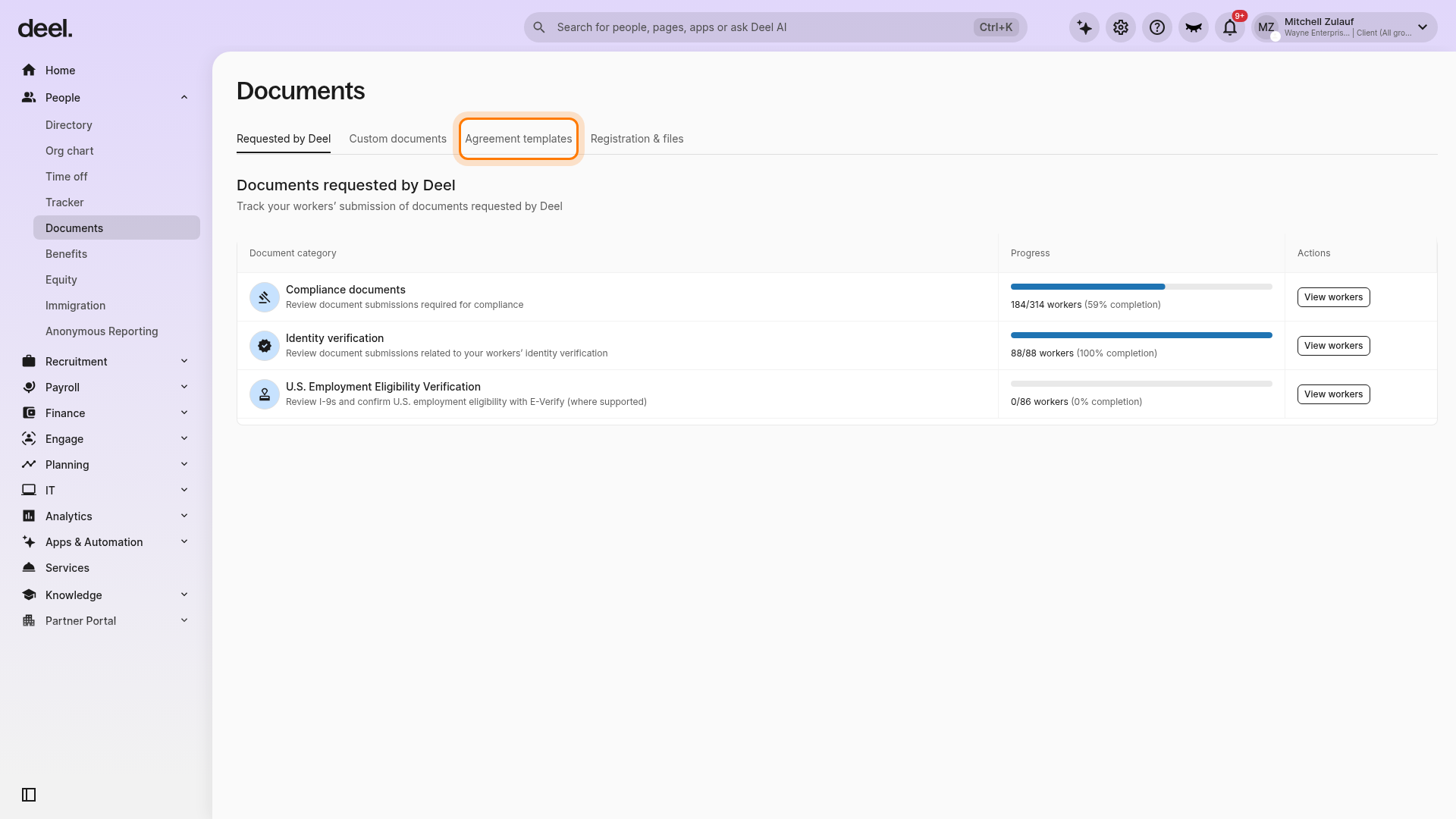Open the Agreement templates tab
The height and width of the screenshot is (819, 1456).
[x=519, y=139]
